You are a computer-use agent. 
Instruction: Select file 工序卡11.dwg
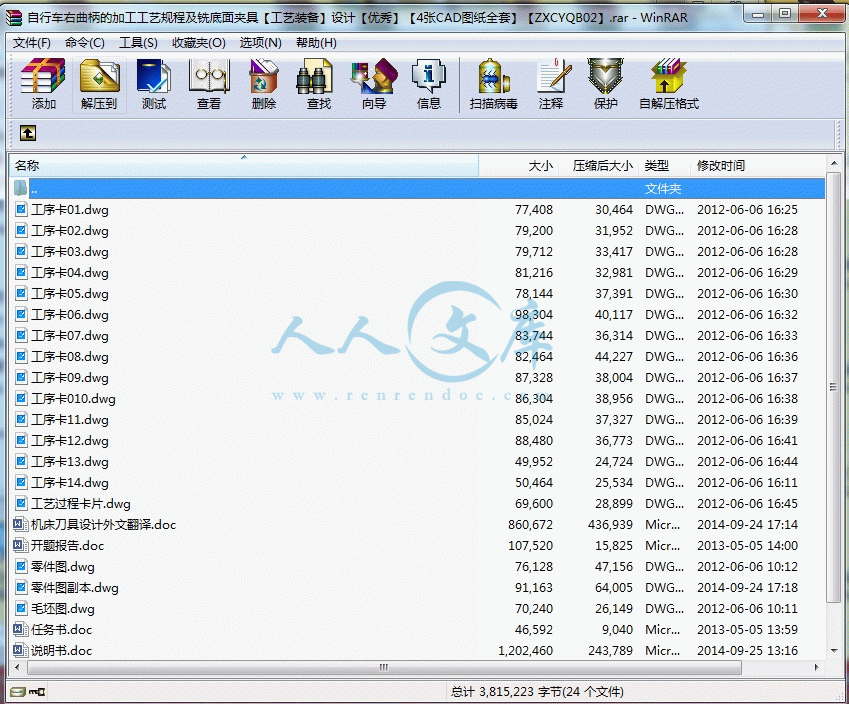point(70,420)
